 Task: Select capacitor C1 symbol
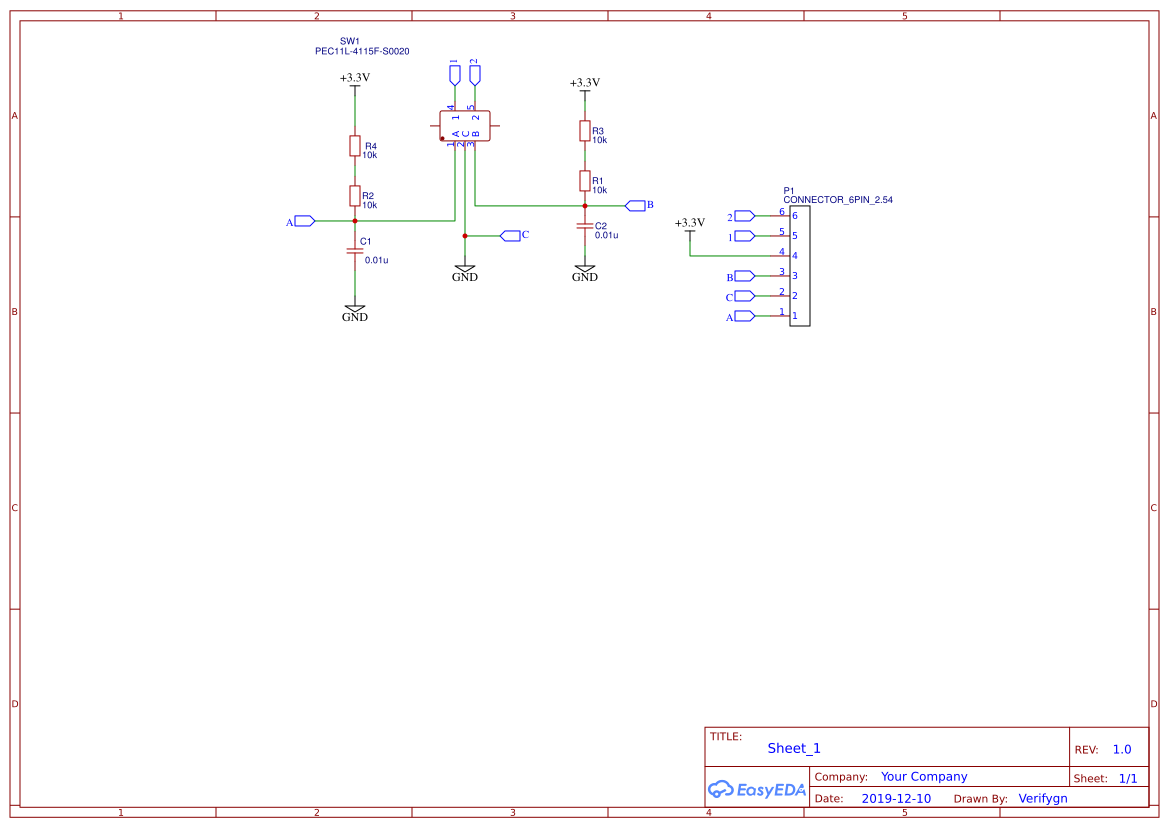pos(355,252)
